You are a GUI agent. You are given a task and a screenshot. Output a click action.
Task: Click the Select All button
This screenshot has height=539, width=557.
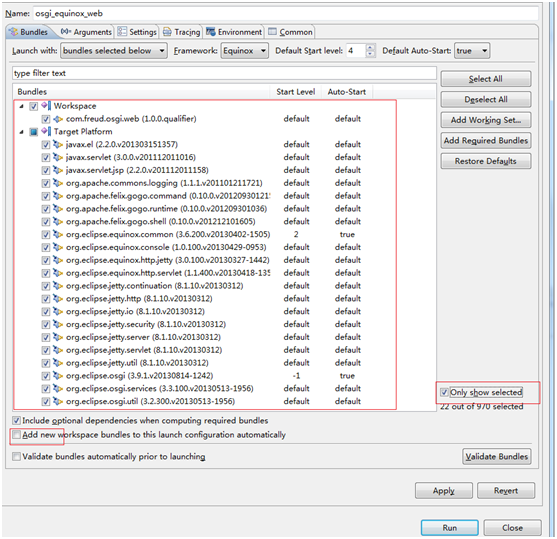click(x=486, y=79)
